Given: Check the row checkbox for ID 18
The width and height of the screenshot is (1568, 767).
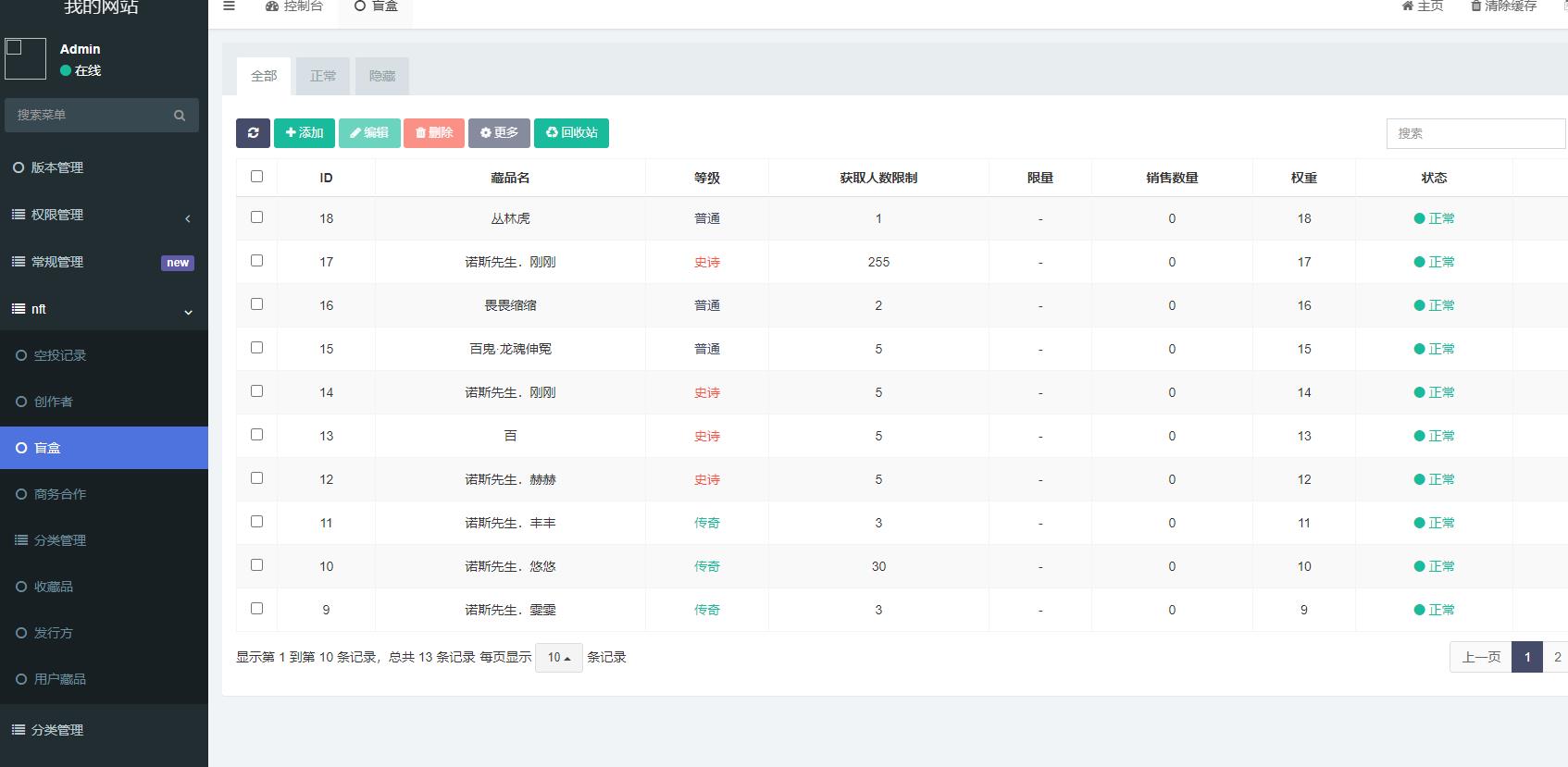Looking at the screenshot, I should [x=257, y=217].
